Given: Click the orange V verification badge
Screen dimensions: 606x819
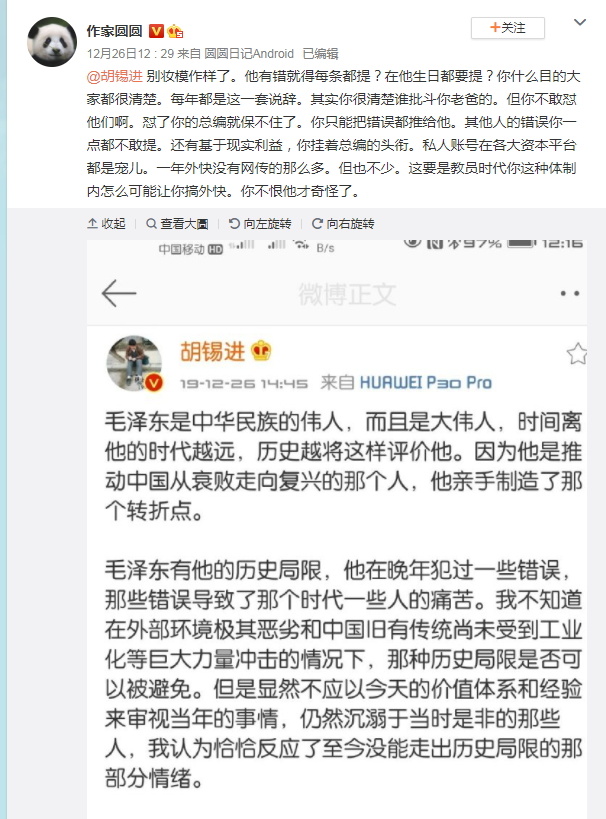Looking at the screenshot, I should (x=156, y=31).
